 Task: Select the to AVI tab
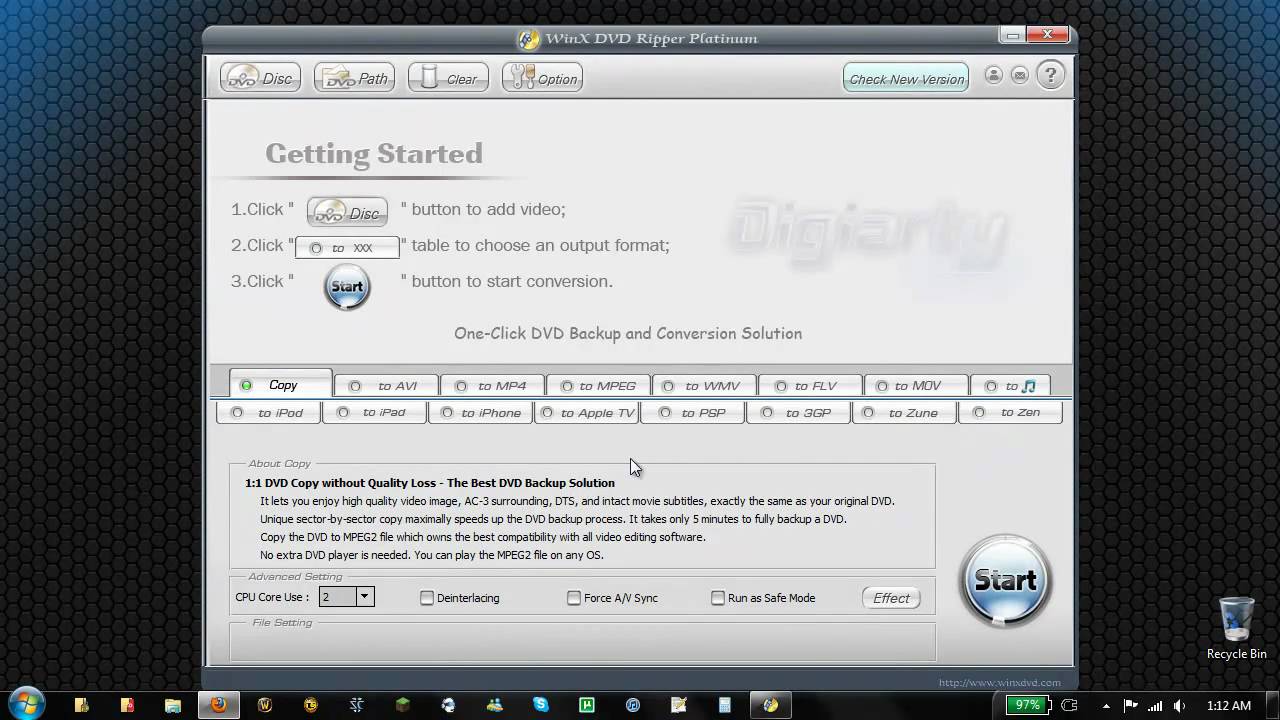coord(387,386)
